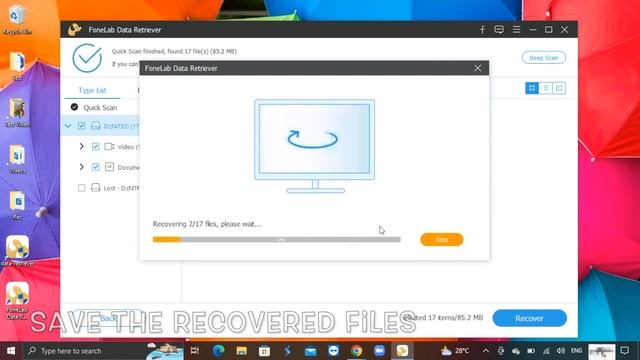The width and height of the screenshot is (640, 360).
Task: Click the Deep Scan button
Action: point(544,58)
